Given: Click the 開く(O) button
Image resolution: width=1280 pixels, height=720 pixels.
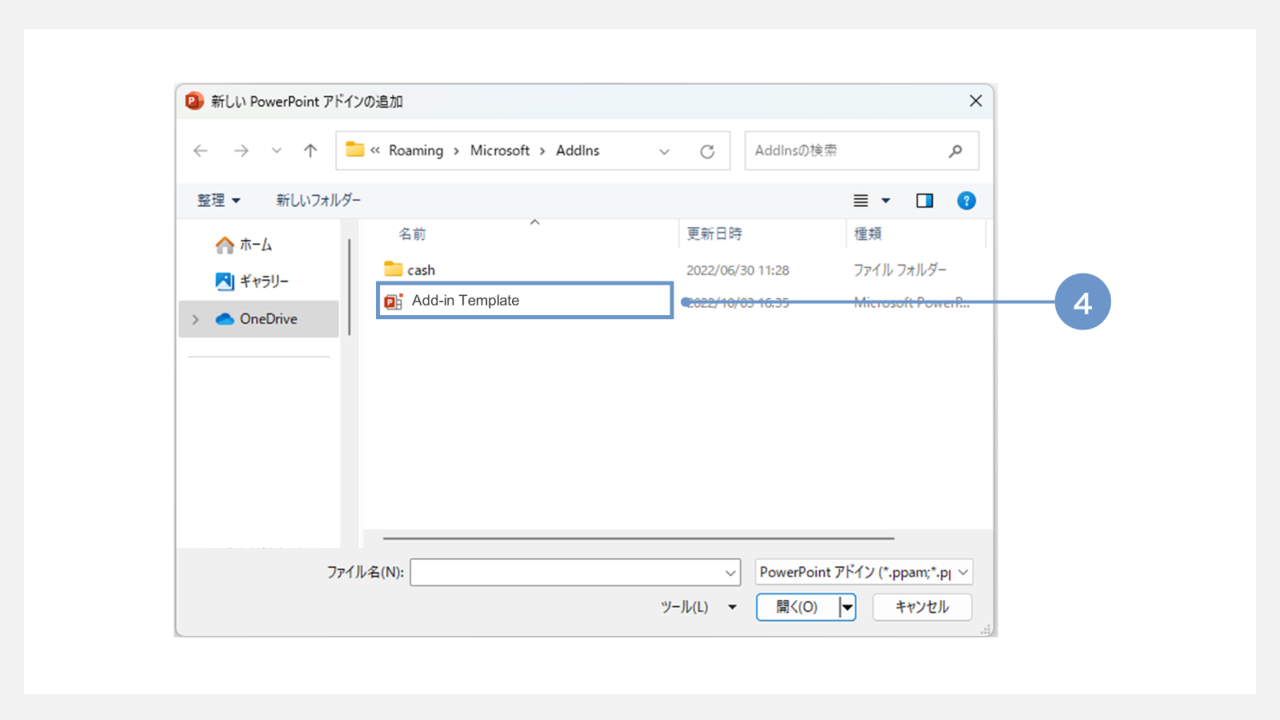Looking at the screenshot, I should [797, 607].
